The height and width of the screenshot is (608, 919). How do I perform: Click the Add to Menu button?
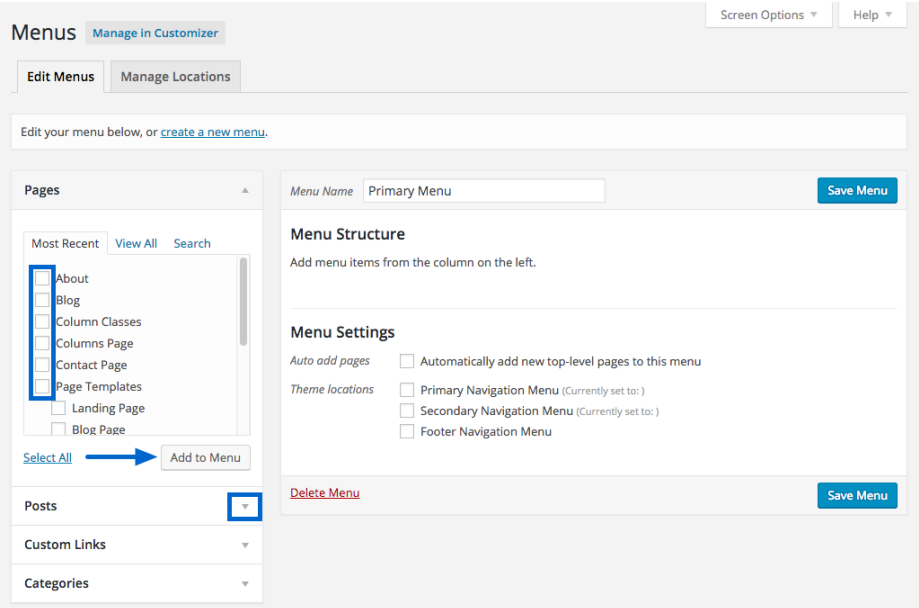[x=205, y=458]
